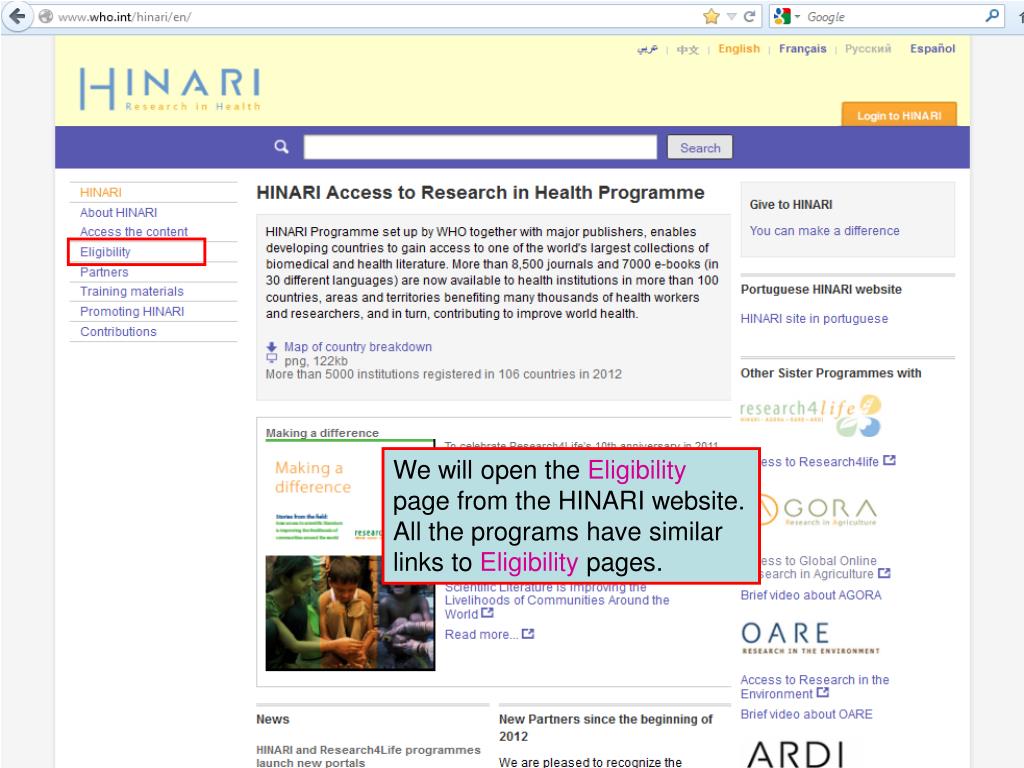The height and width of the screenshot is (768, 1024).
Task: Switch site language to Chinese
Action: 687,50
